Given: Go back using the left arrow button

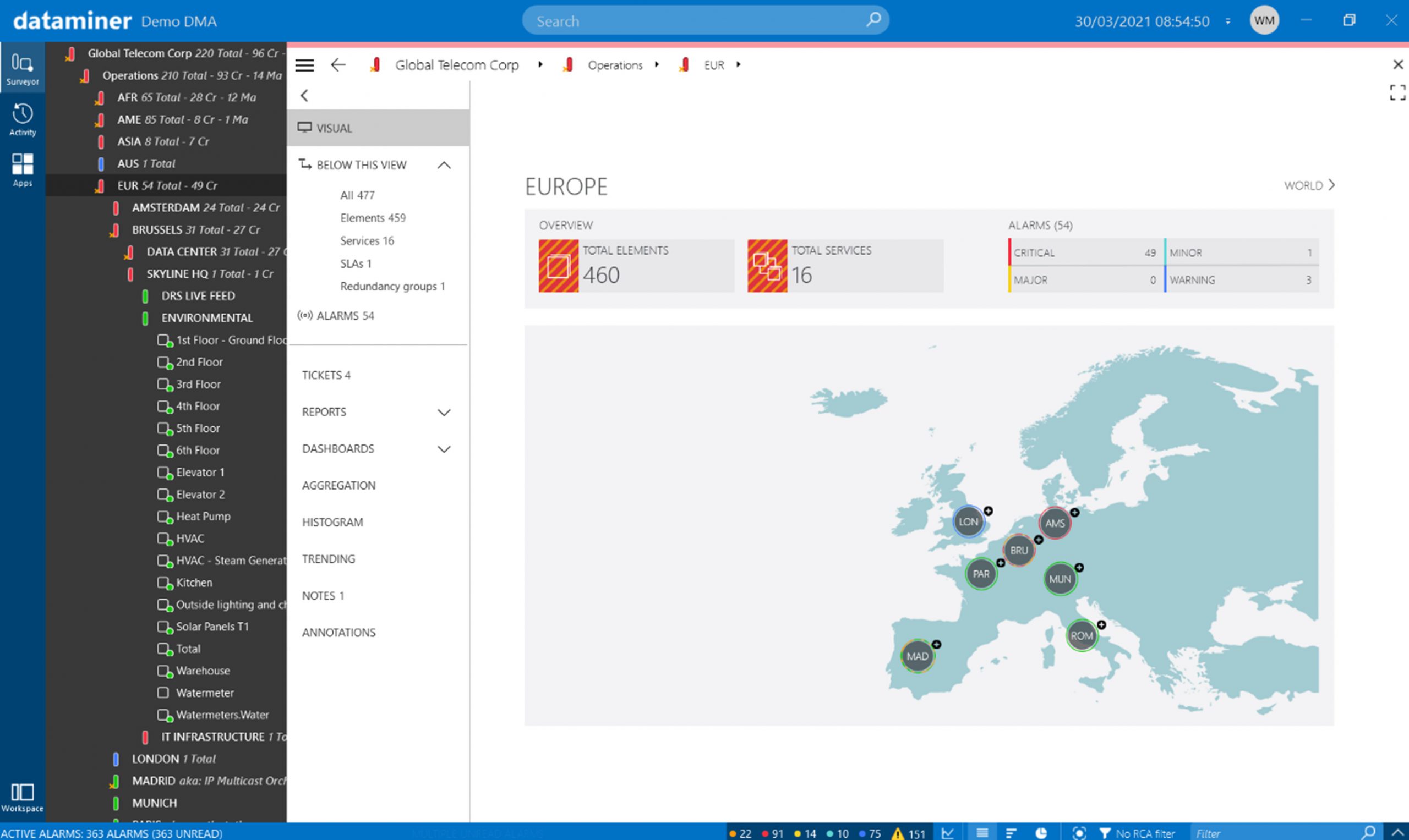Looking at the screenshot, I should pyautogui.click(x=338, y=65).
